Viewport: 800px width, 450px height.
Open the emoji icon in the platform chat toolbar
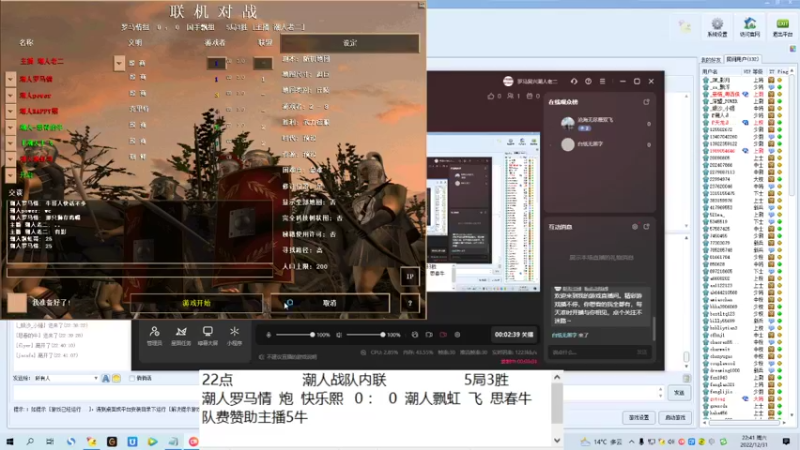116,378
